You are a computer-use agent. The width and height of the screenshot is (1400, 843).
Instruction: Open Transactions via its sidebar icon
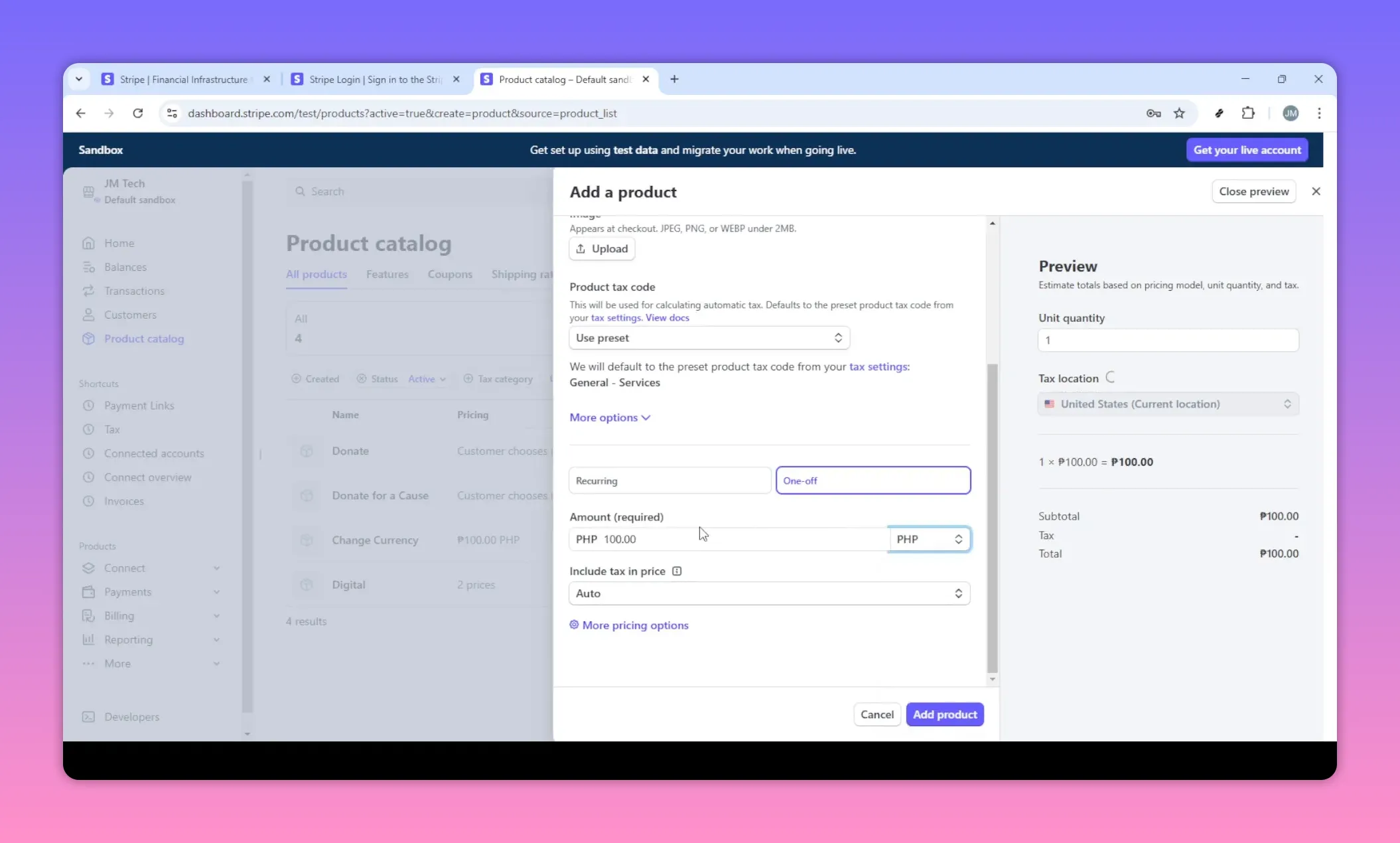click(x=89, y=291)
